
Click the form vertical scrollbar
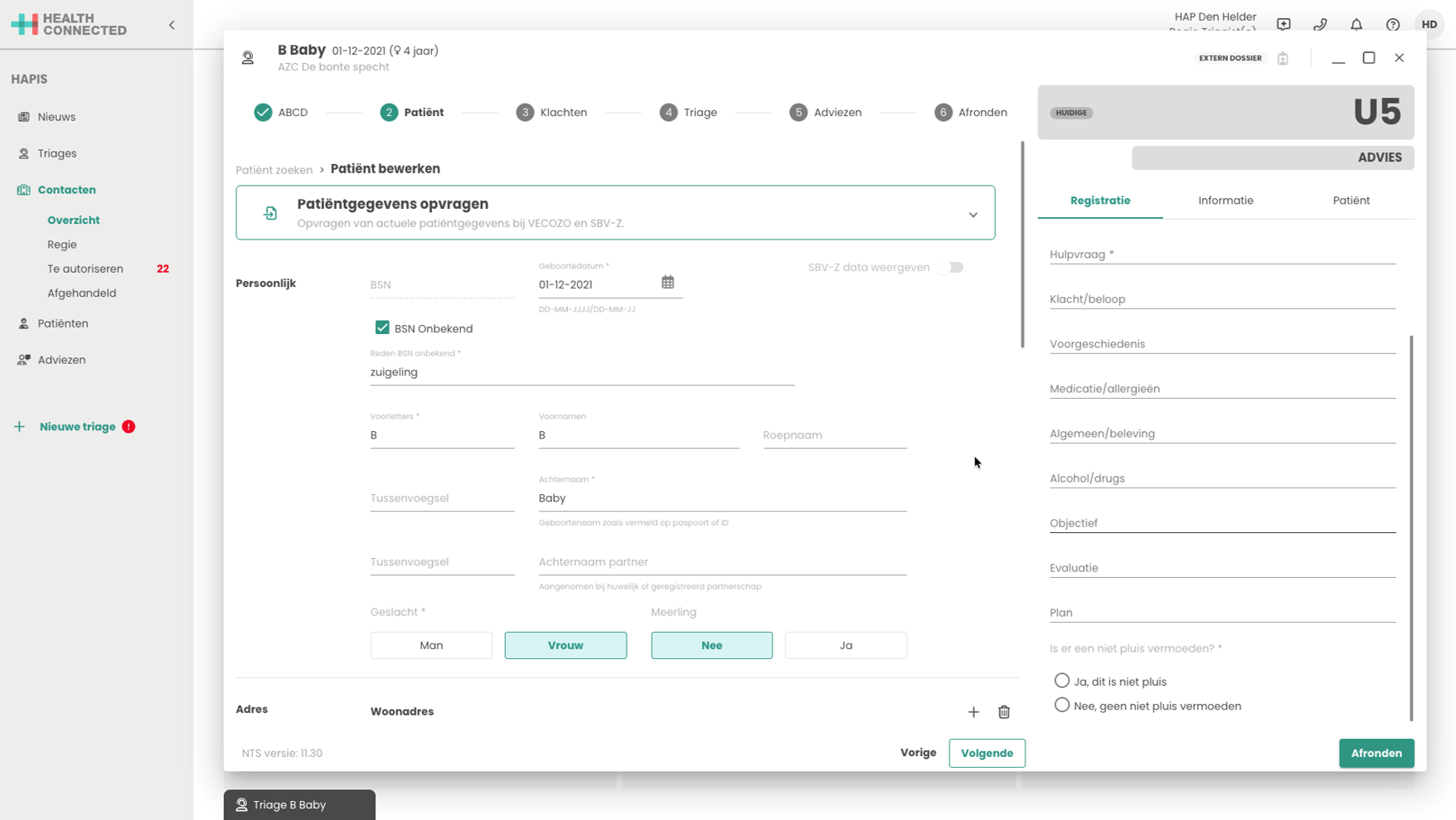pos(1022,245)
